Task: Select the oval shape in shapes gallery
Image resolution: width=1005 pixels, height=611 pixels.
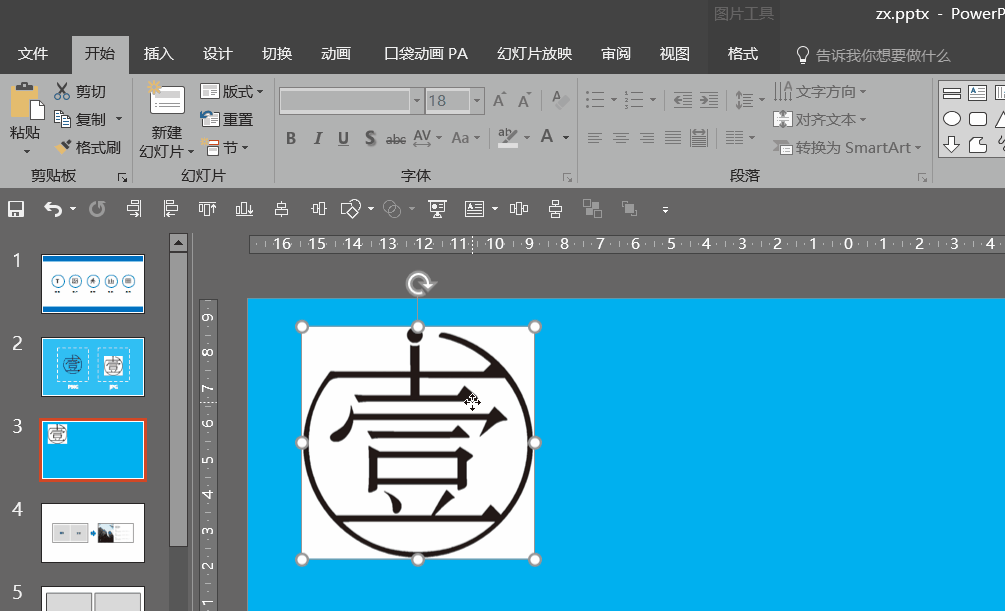Action: click(x=952, y=119)
